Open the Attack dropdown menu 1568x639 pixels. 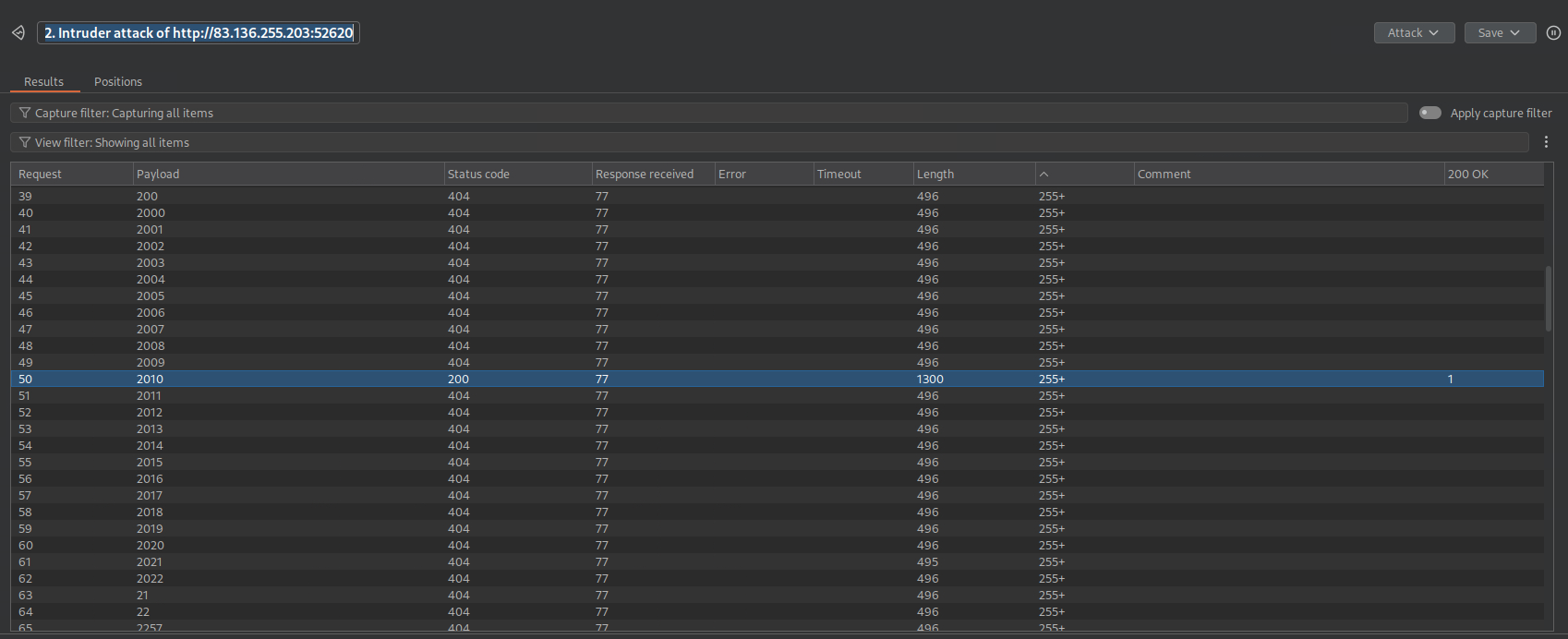pyautogui.click(x=1413, y=33)
